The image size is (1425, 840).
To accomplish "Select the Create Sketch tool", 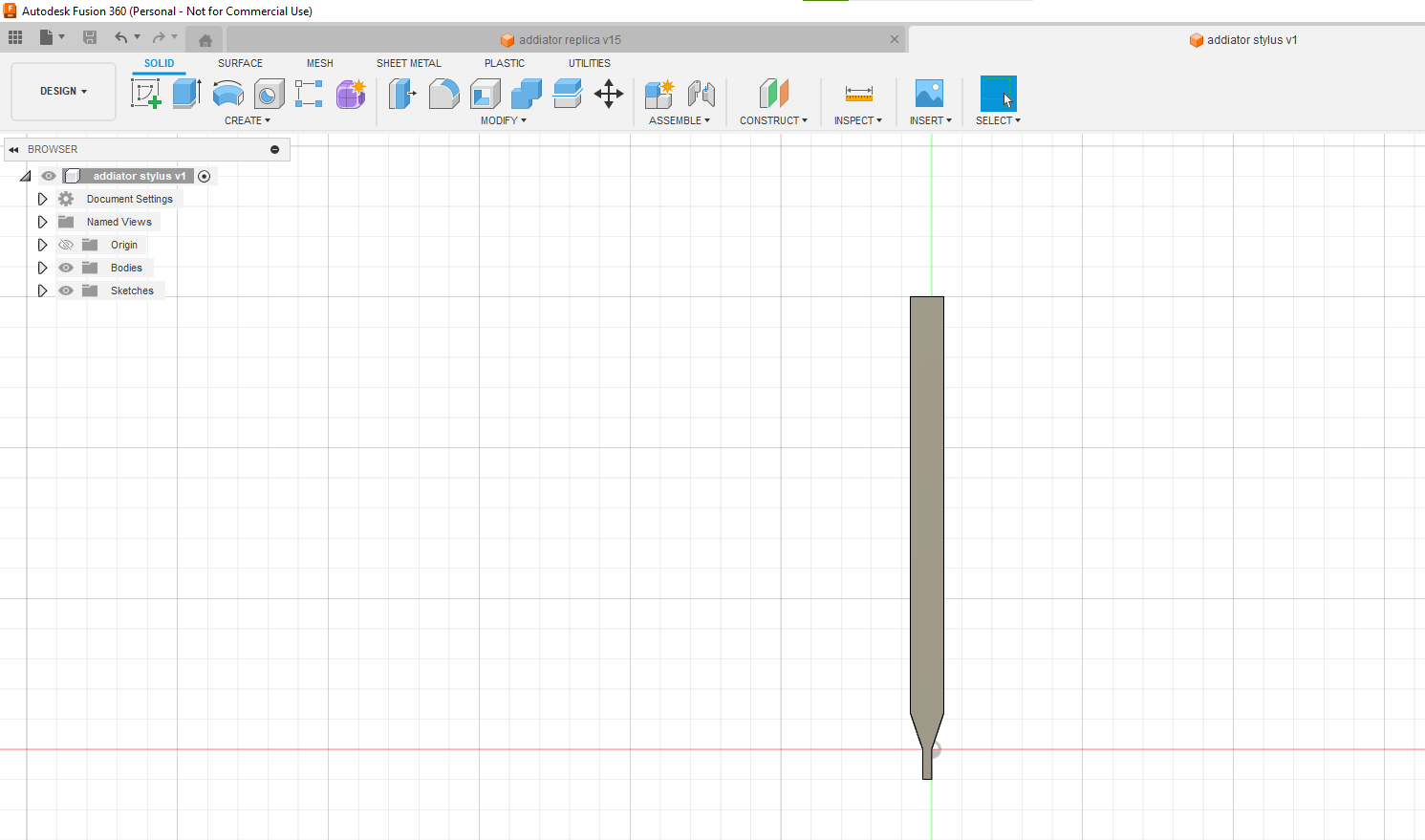I will [x=145, y=93].
